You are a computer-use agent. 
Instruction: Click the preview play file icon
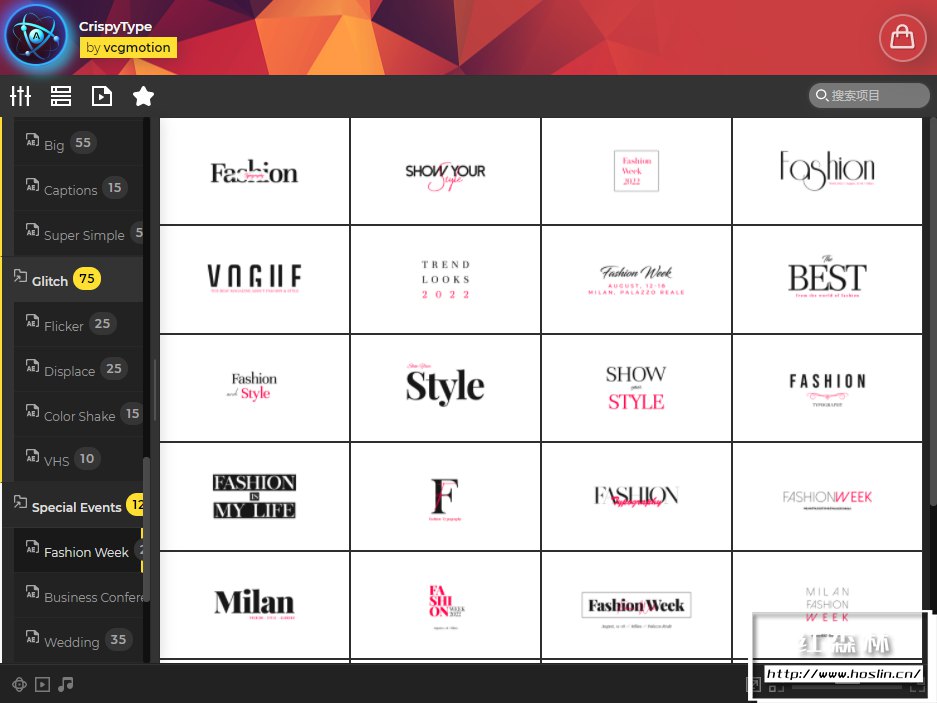[x=102, y=96]
